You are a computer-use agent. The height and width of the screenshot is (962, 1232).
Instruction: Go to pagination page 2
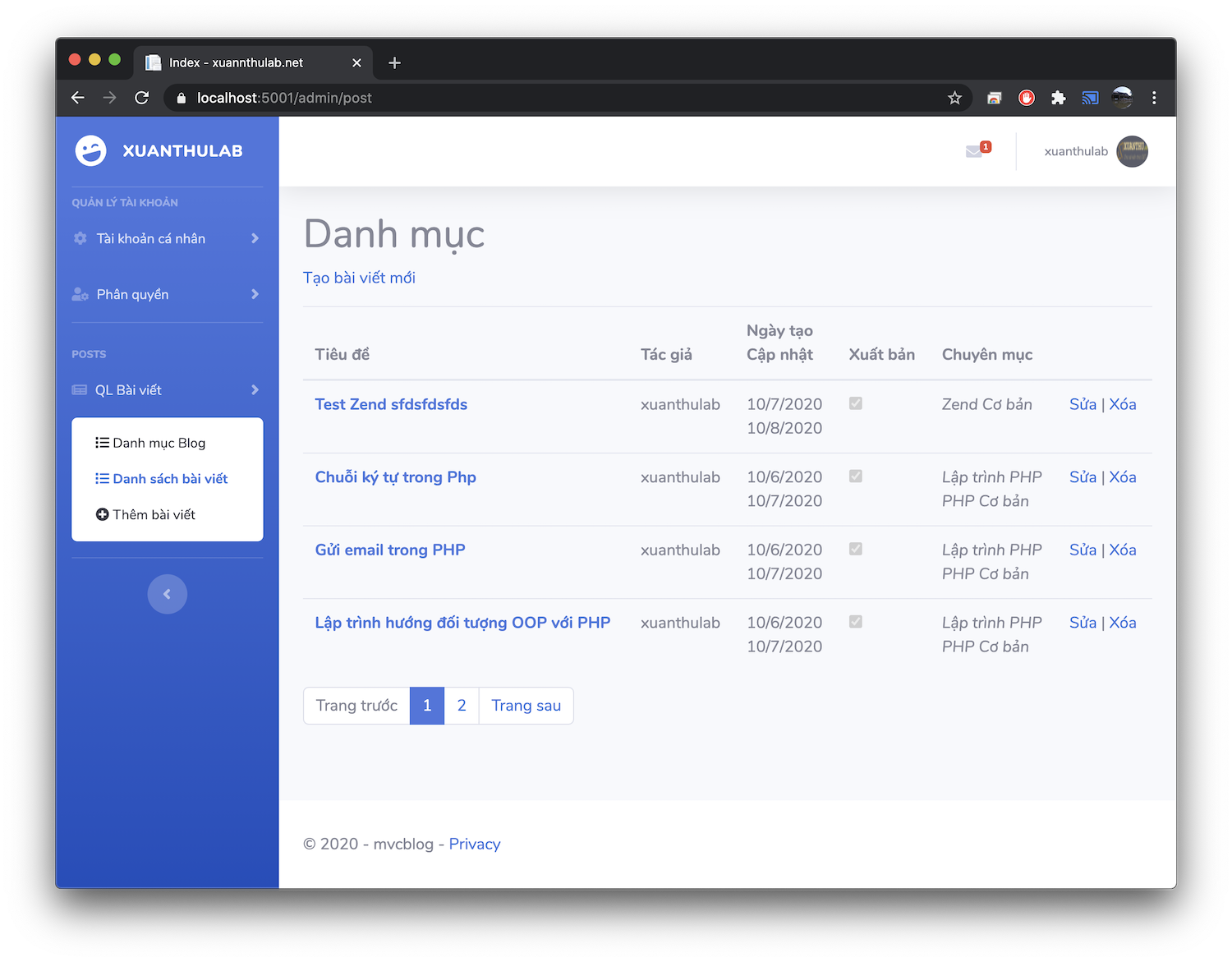pyautogui.click(x=462, y=706)
